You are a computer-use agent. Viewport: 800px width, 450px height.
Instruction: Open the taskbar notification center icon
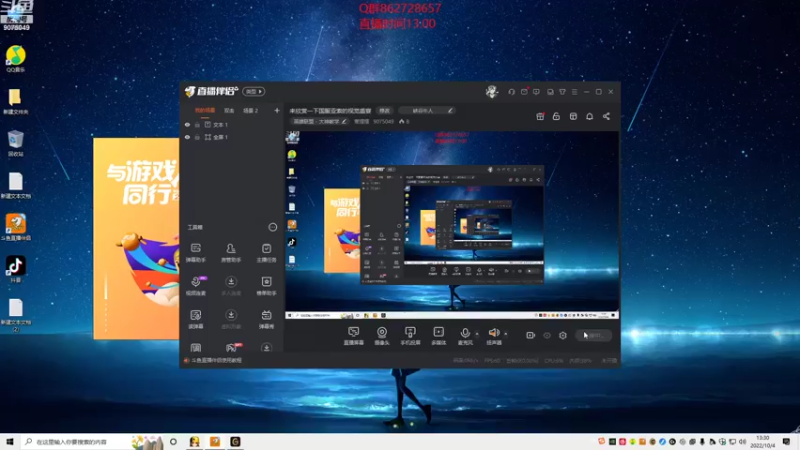click(786, 442)
